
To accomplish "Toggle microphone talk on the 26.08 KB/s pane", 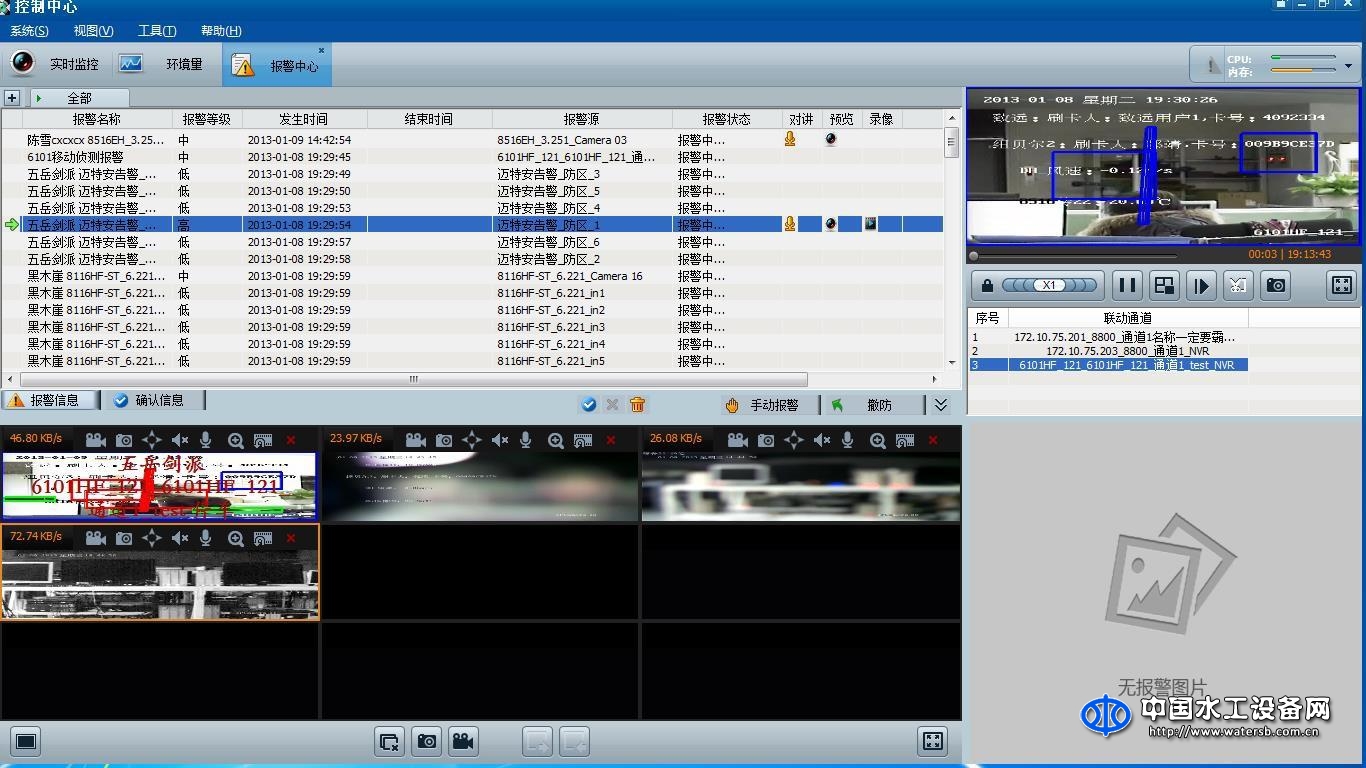I will point(848,440).
